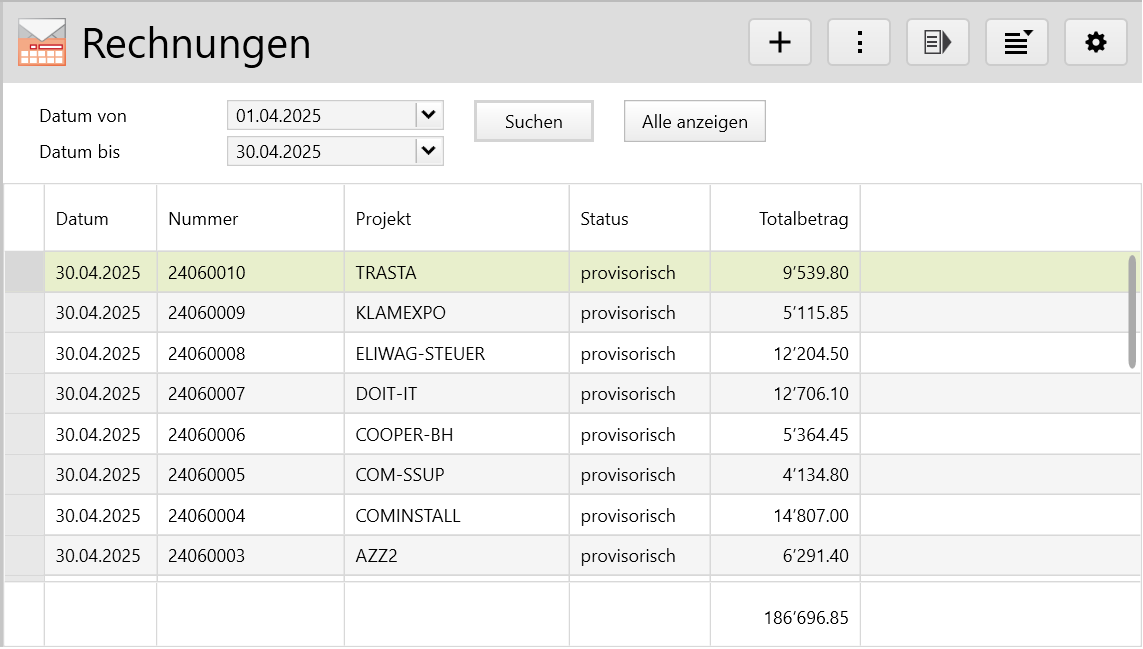This screenshot has width=1143, height=649.
Task: Click the document with arrow toolbar icon
Action: click(x=937, y=42)
